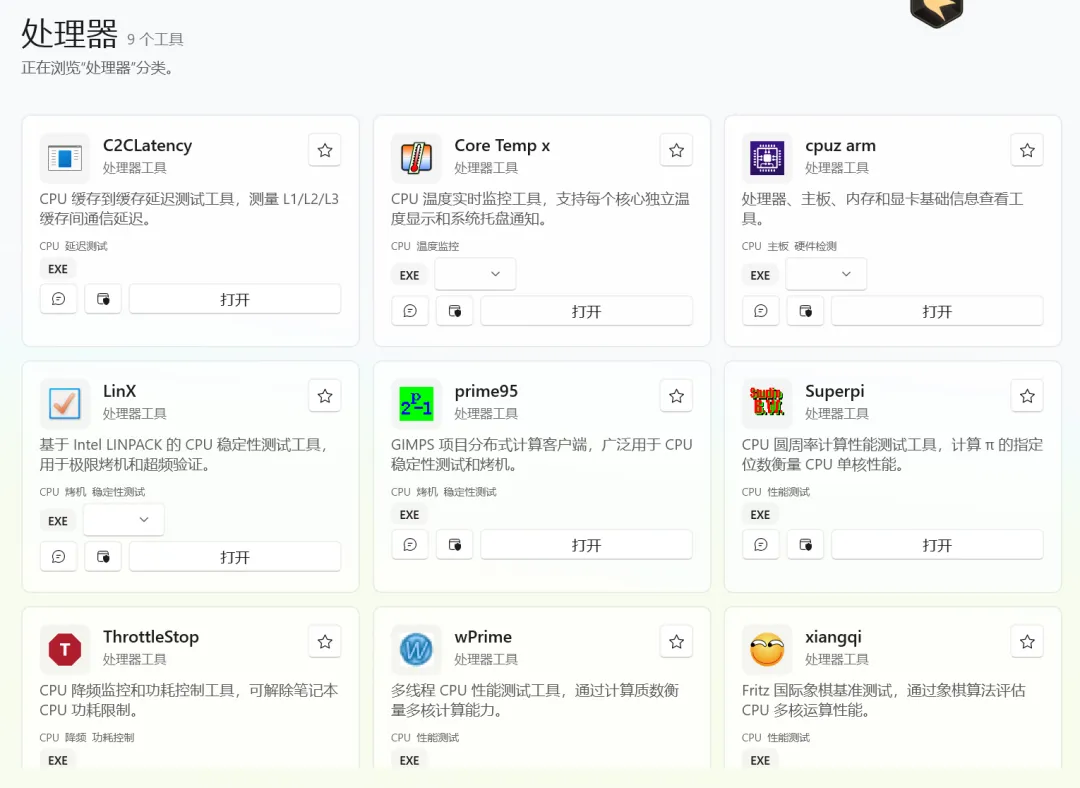Favorite ThrottleStop using the star
This screenshot has width=1080, height=788.
pos(325,642)
